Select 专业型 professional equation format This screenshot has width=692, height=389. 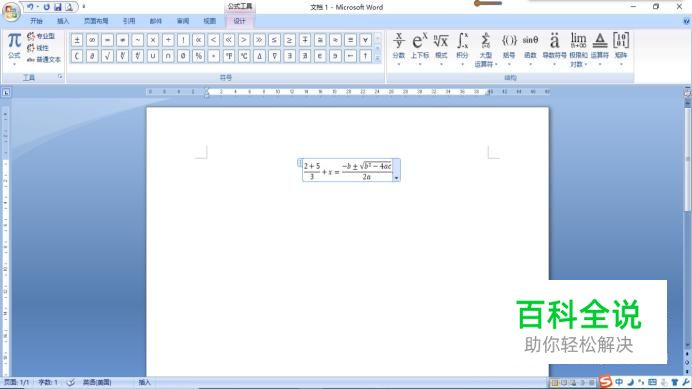pyautogui.click(x=41, y=36)
